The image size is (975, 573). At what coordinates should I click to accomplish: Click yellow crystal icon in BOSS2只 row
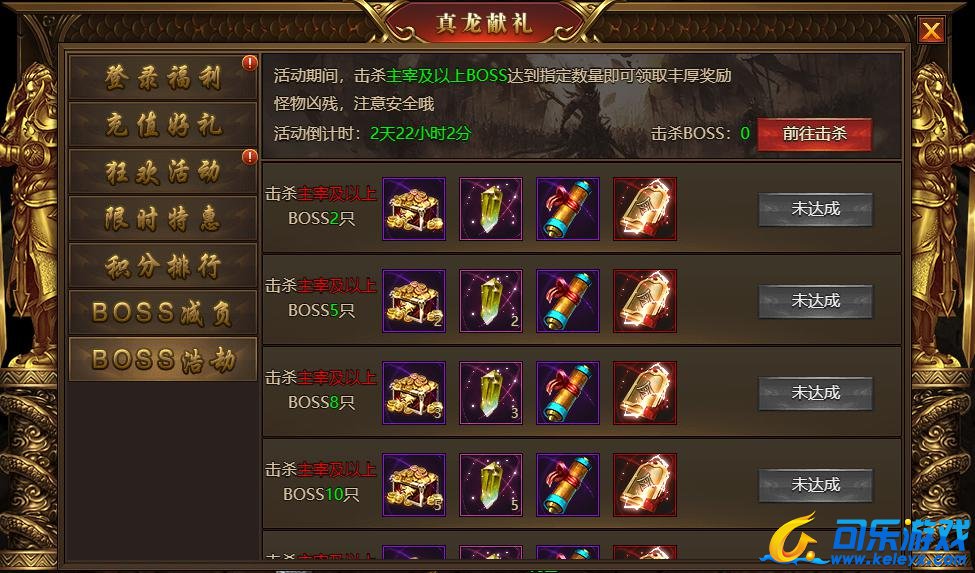click(491, 209)
